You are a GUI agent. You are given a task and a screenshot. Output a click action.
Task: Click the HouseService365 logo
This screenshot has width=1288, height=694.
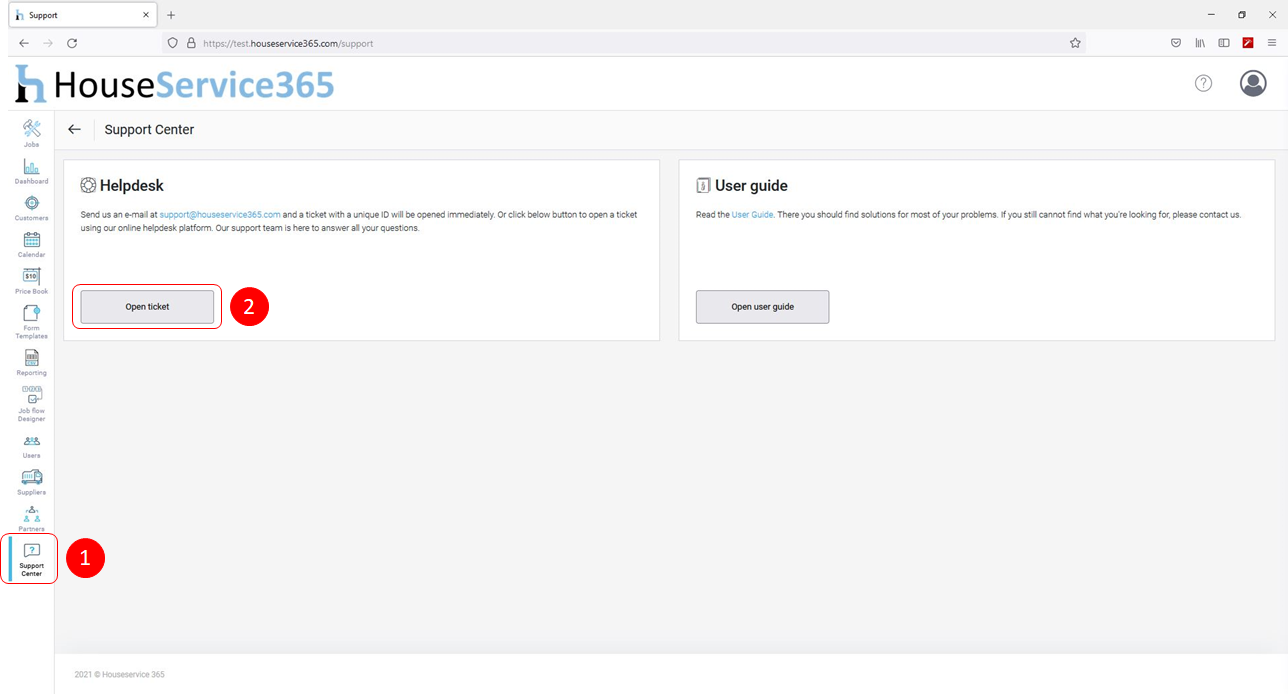175,84
